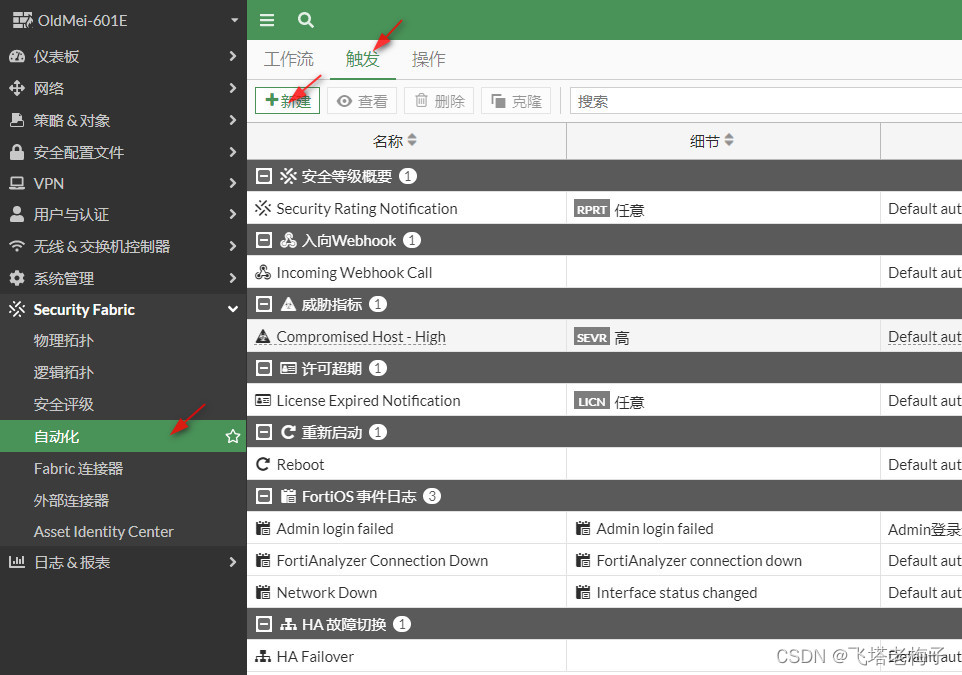Switch to the 操作 tab
Screen dimensions: 962x675
pos(428,59)
